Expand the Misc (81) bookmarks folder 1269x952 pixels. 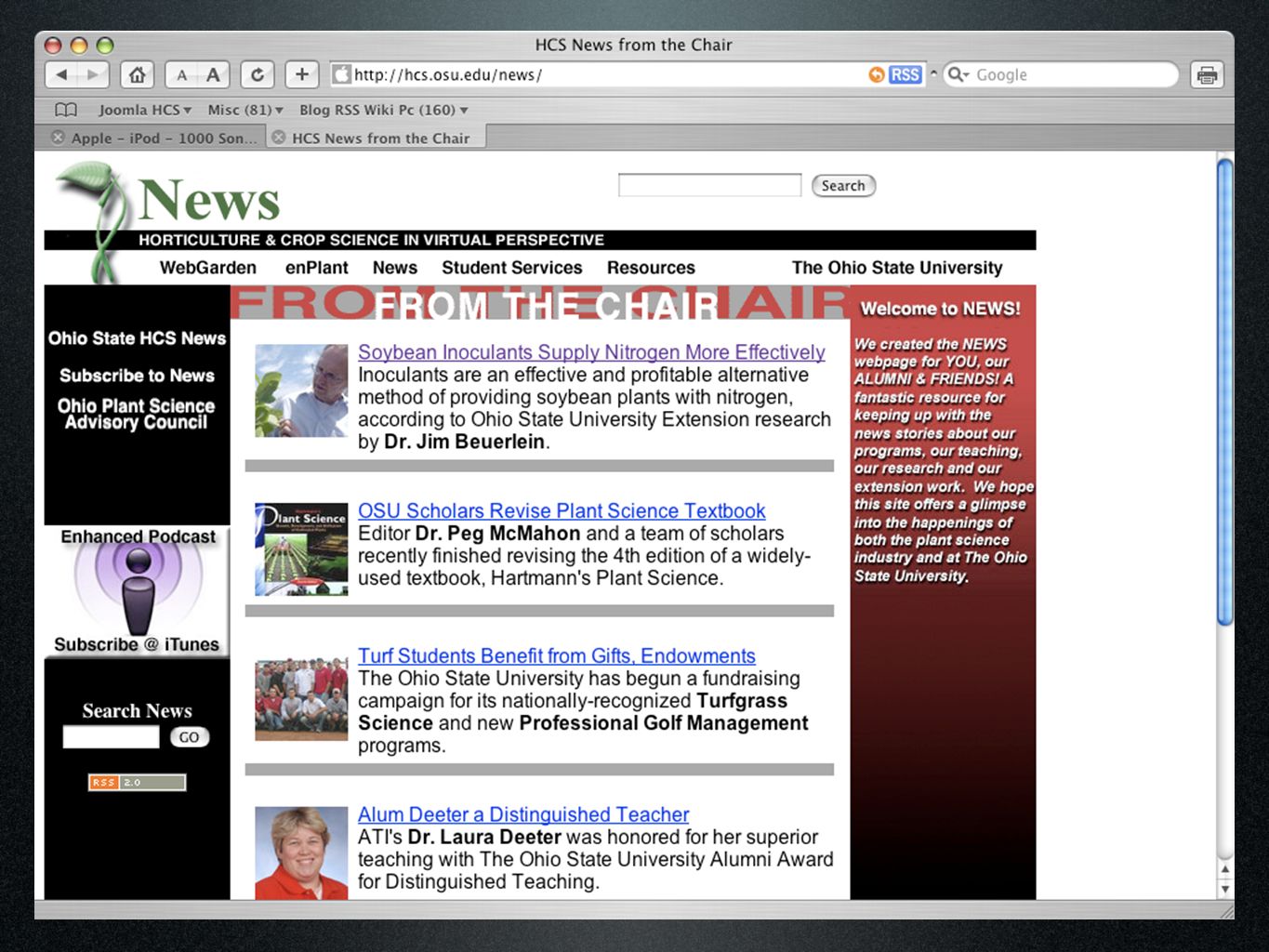click(245, 110)
